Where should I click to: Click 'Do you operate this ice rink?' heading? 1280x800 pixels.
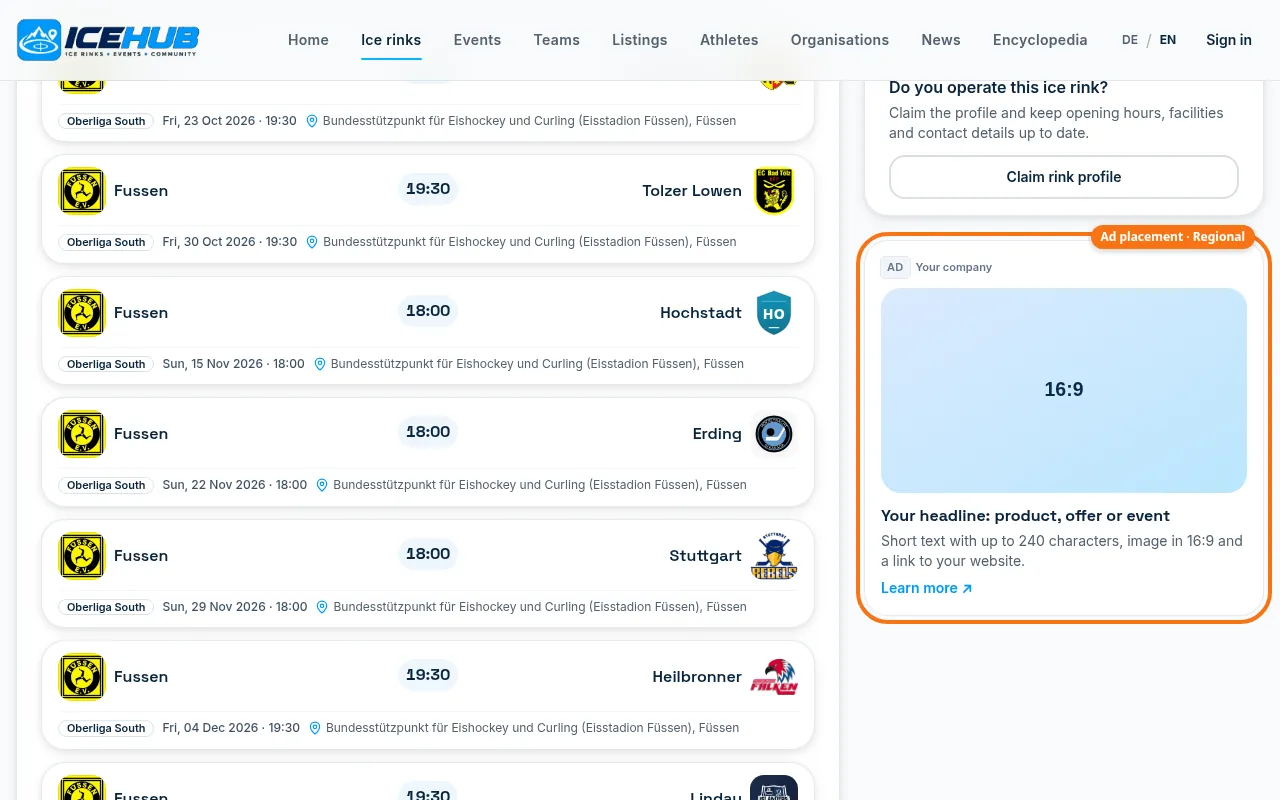point(998,88)
